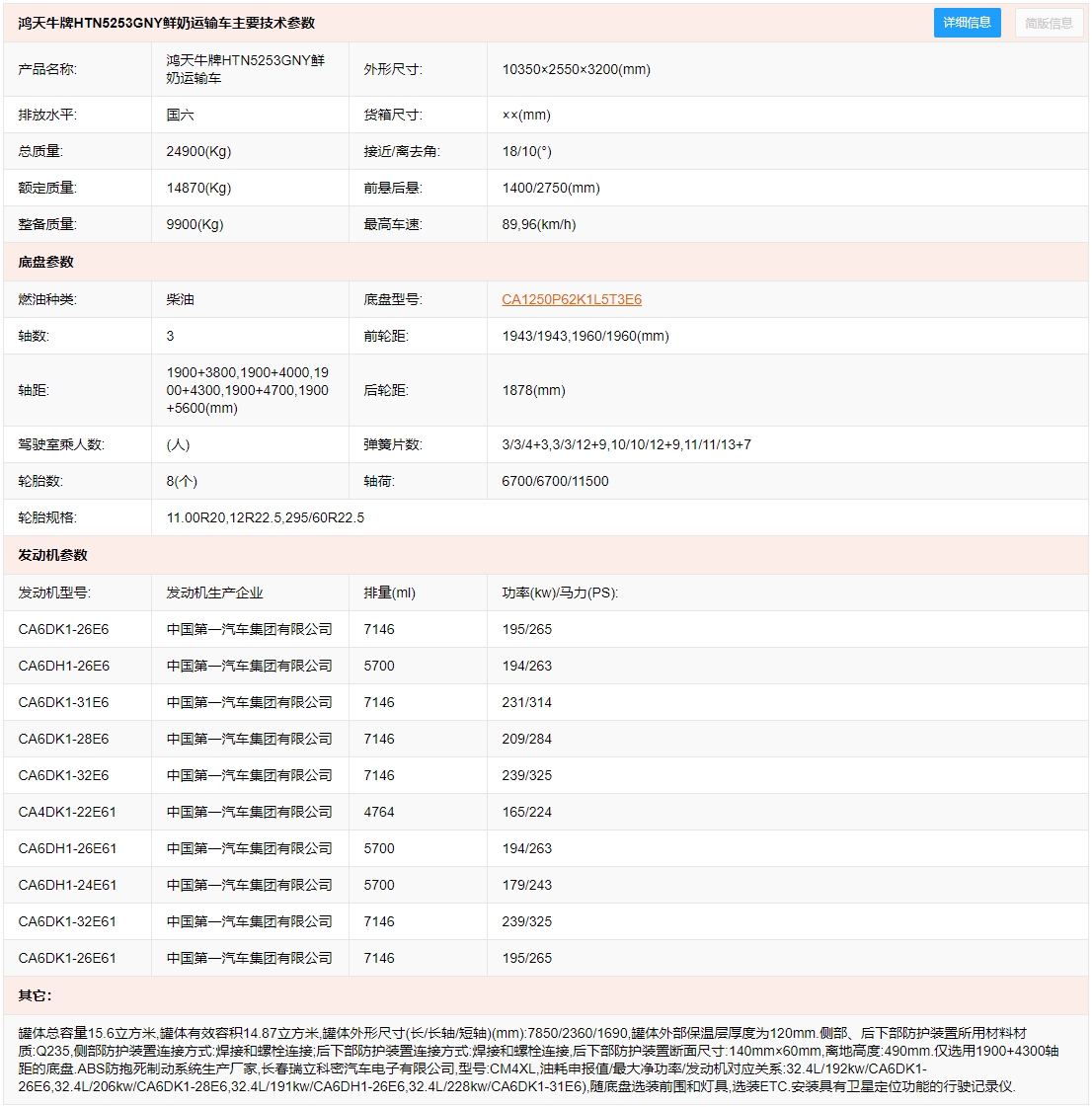Click the 详细信息 button
Image resolution: width=1092 pixels, height=1107 pixels.
(967, 23)
